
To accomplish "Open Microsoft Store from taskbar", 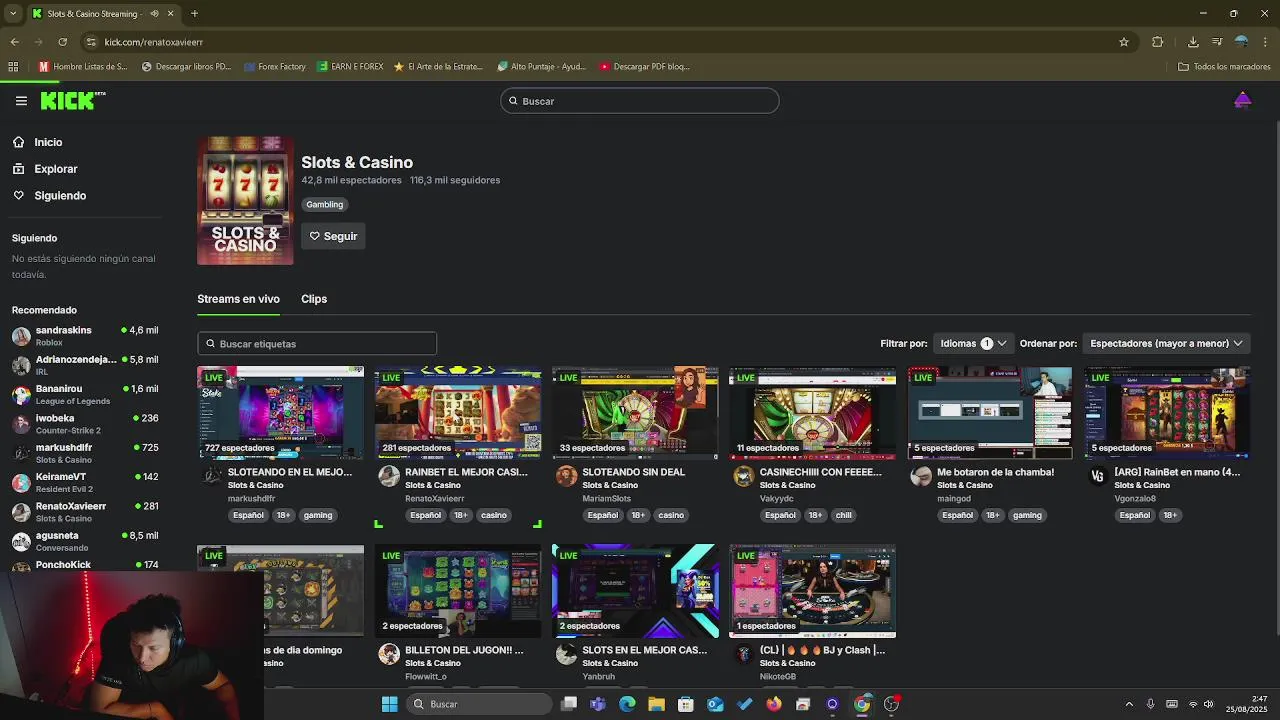I will coord(686,704).
